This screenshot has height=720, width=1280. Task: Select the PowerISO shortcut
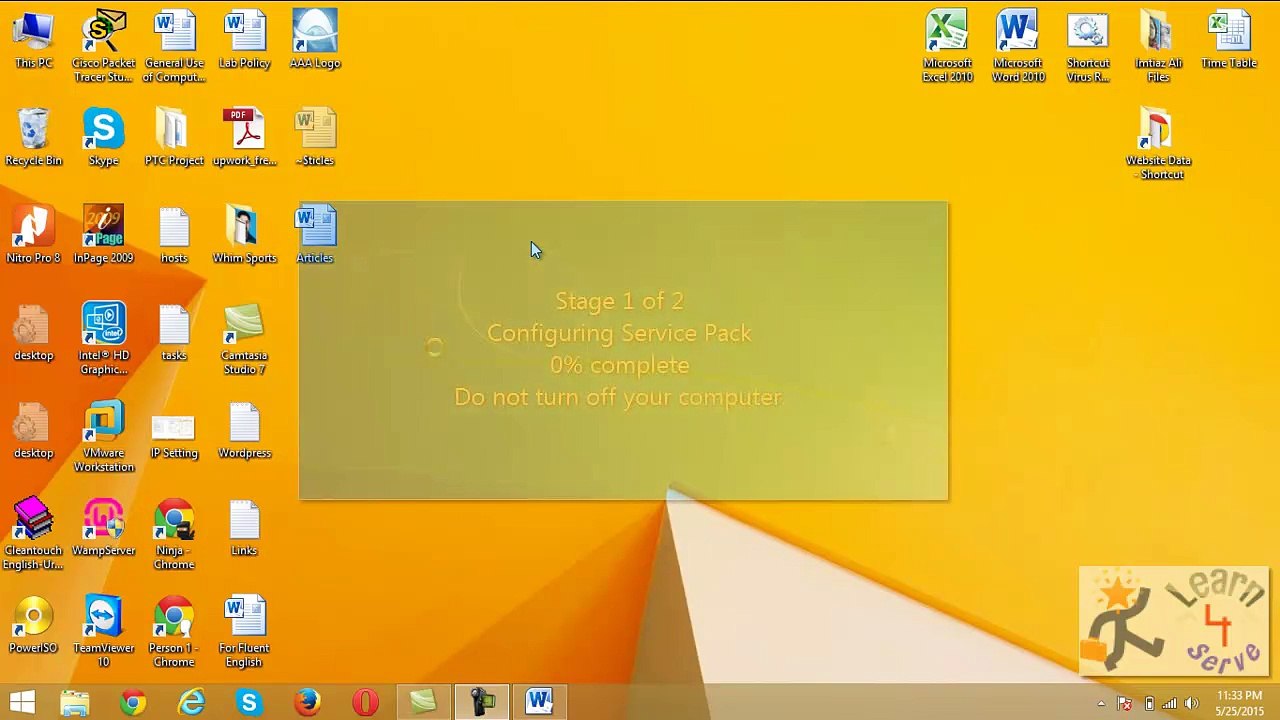click(33, 625)
